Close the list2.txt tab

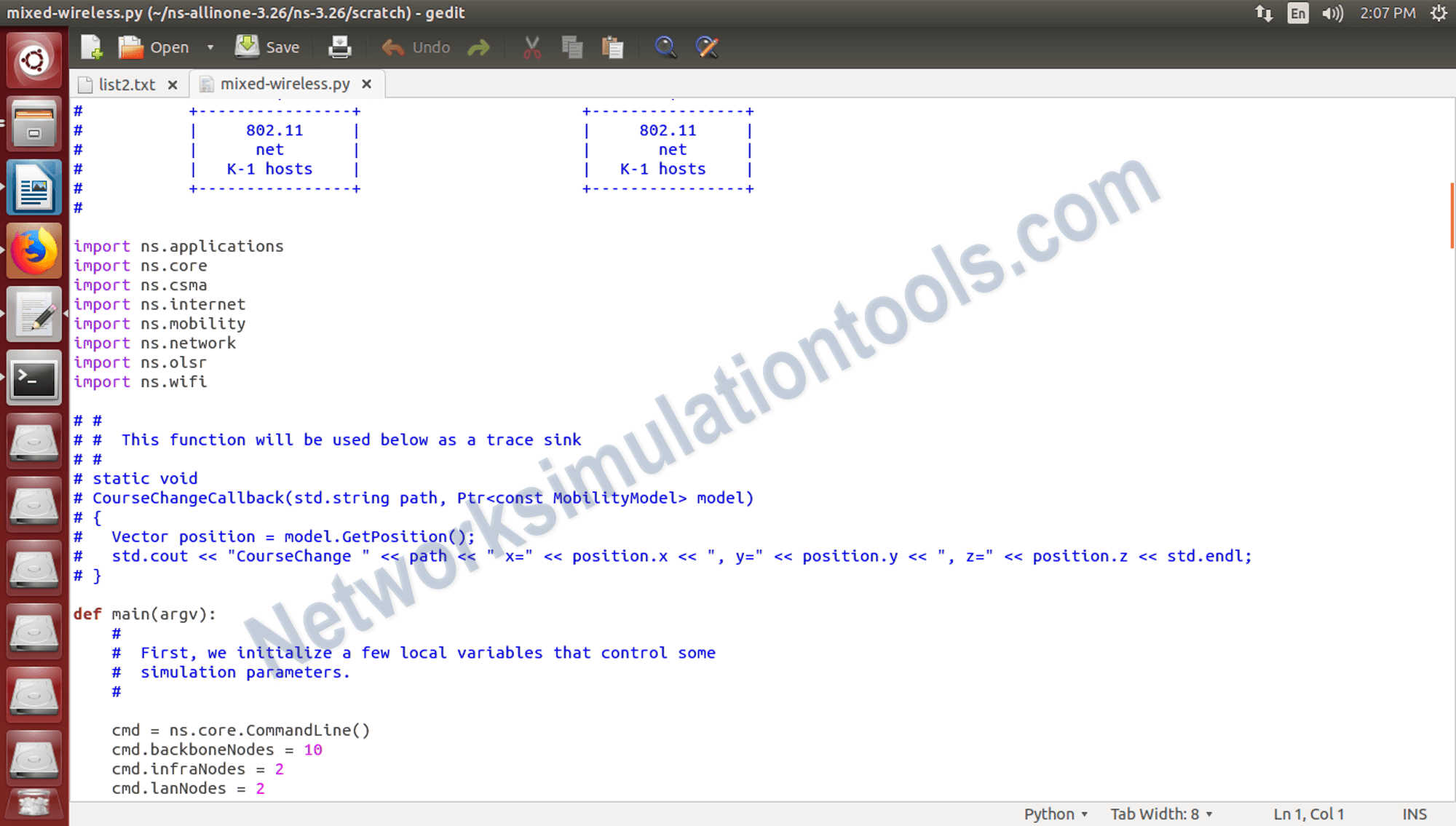click(173, 84)
